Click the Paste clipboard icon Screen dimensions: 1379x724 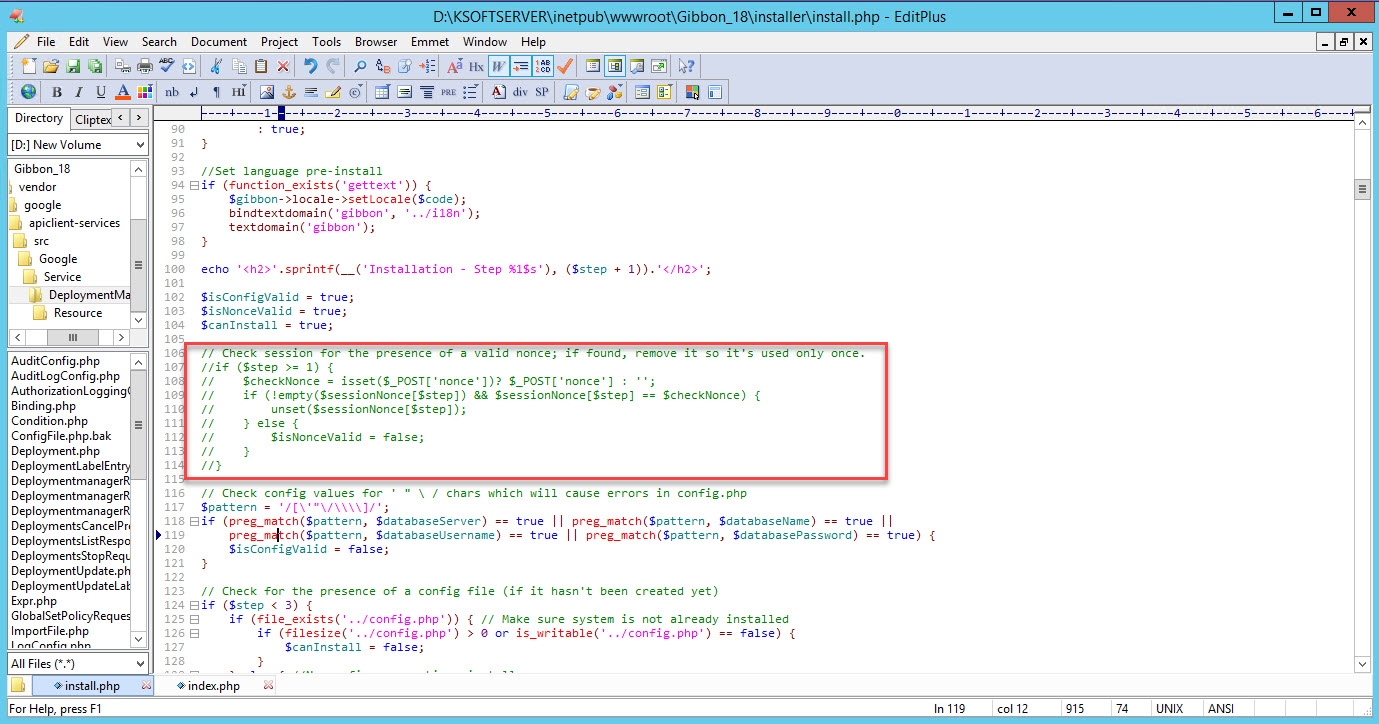point(261,66)
